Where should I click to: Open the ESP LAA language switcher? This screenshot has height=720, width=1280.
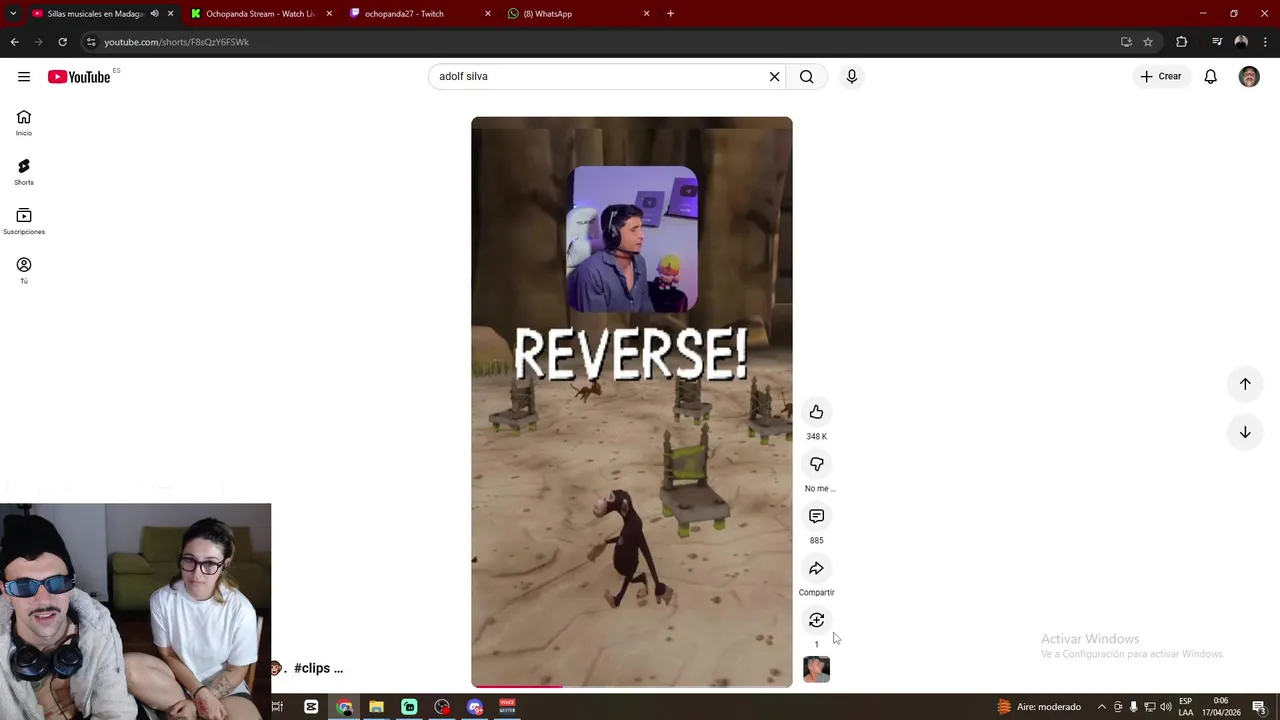[x=1185, y=707]
